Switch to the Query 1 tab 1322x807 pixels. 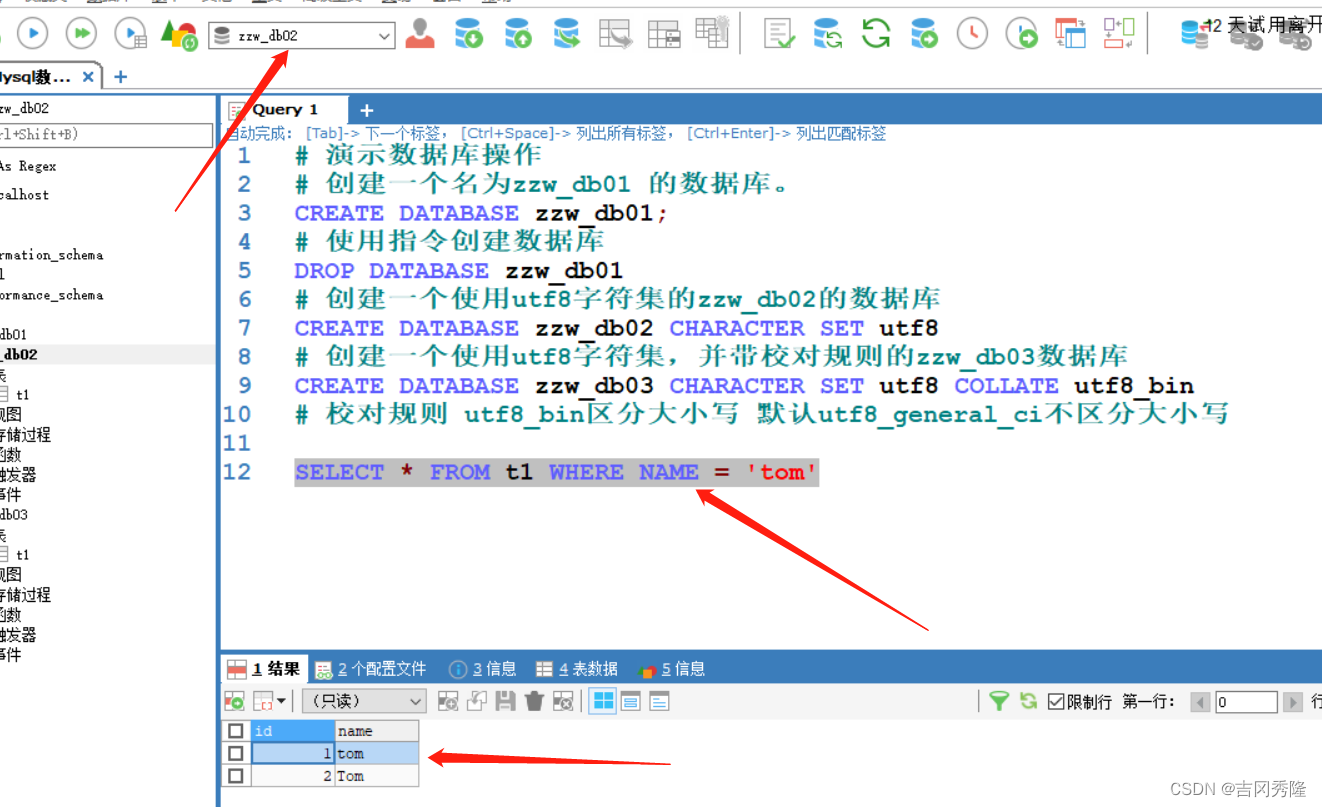tap(284, 110)
